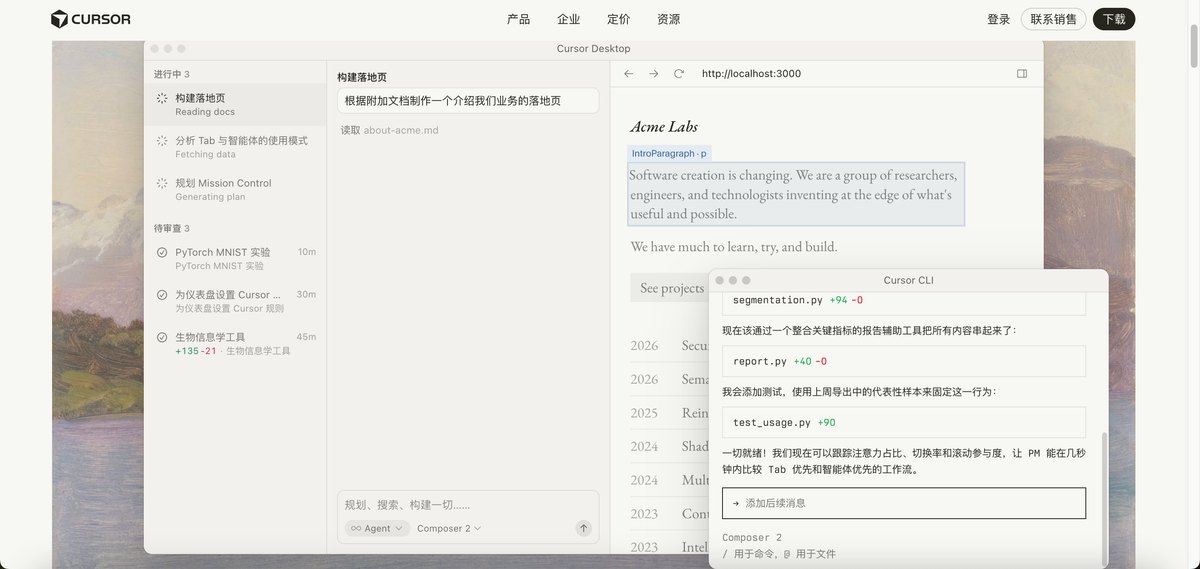Open the 企业 page from the site header
Image resolution: width=1200 pixels, height=569 pixels.
[x=568, y=19]
